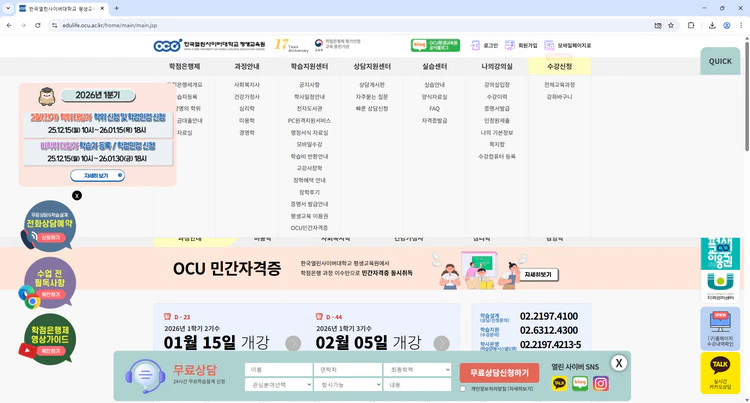Open Chrome downloads icon
This screenshot has height=403, width=750.
(712, 25)
